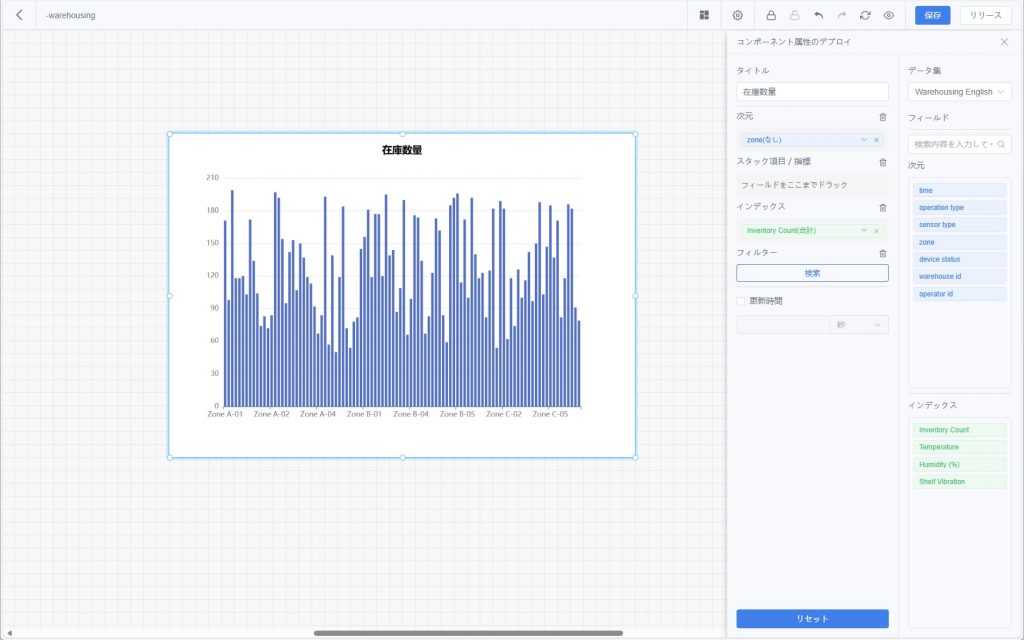Open page settings gear icon
This screenshot has width=1024, height=640.
[738, 15]
